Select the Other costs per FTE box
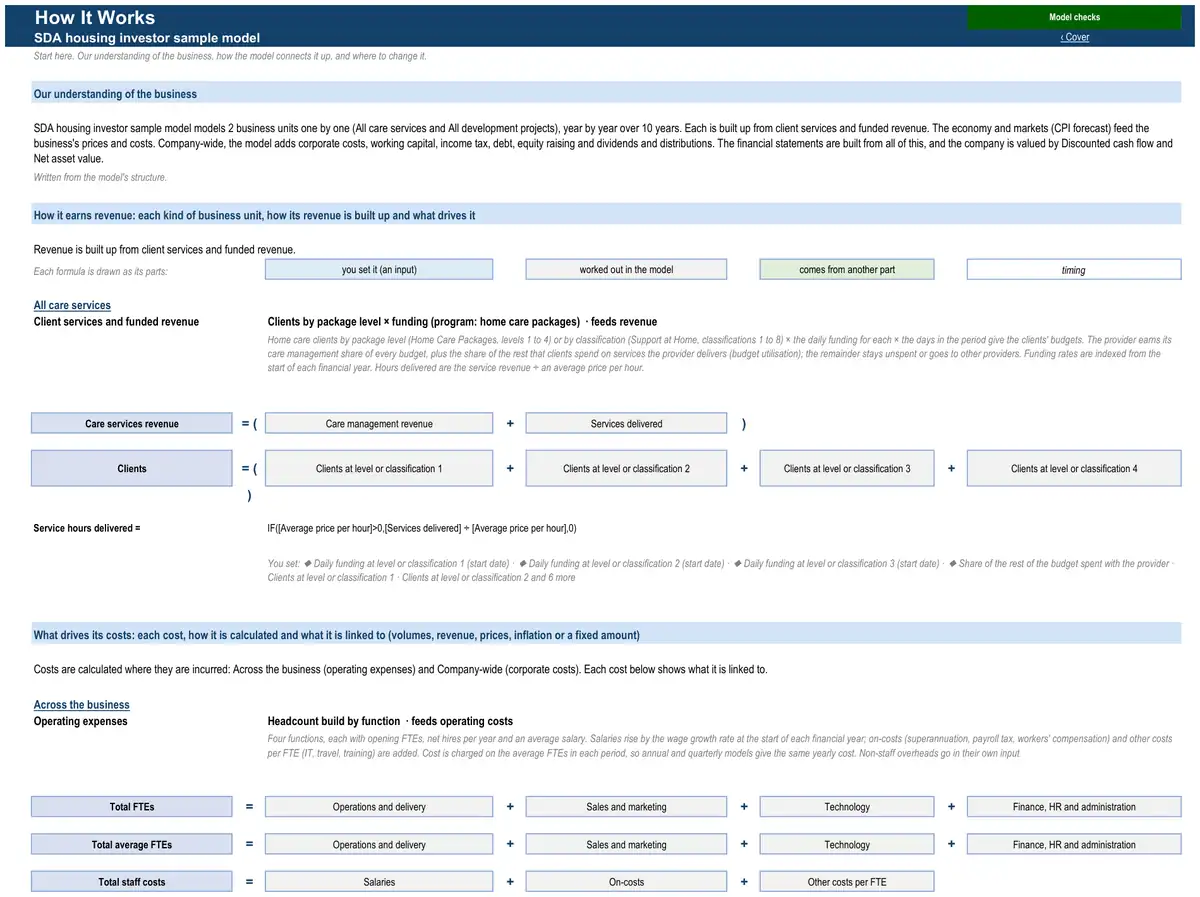Image resolution: width=1200 pixels, height=897 pixels. 847,882
